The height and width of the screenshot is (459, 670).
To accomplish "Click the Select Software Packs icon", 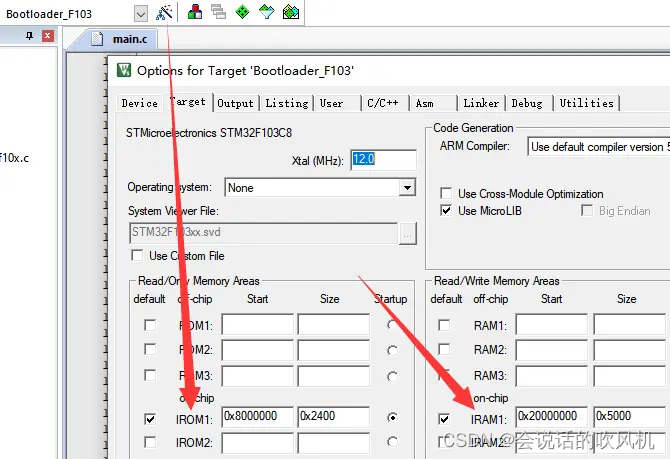I will 267,12.
